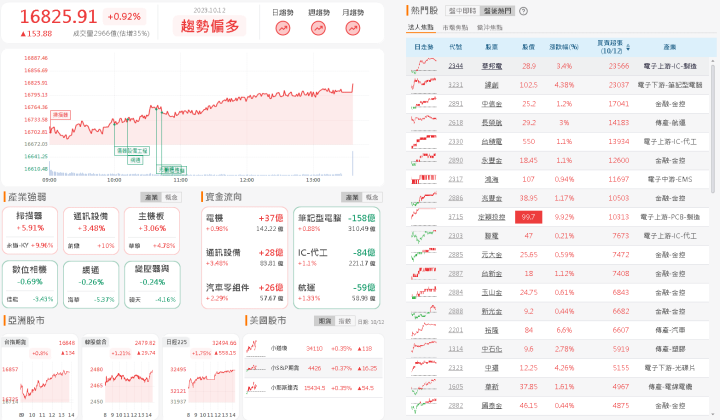Viewport: 720px width, 420px height.
Task: Click the mini chart icon for 小道瓊 futures
Action: point(255,348)
